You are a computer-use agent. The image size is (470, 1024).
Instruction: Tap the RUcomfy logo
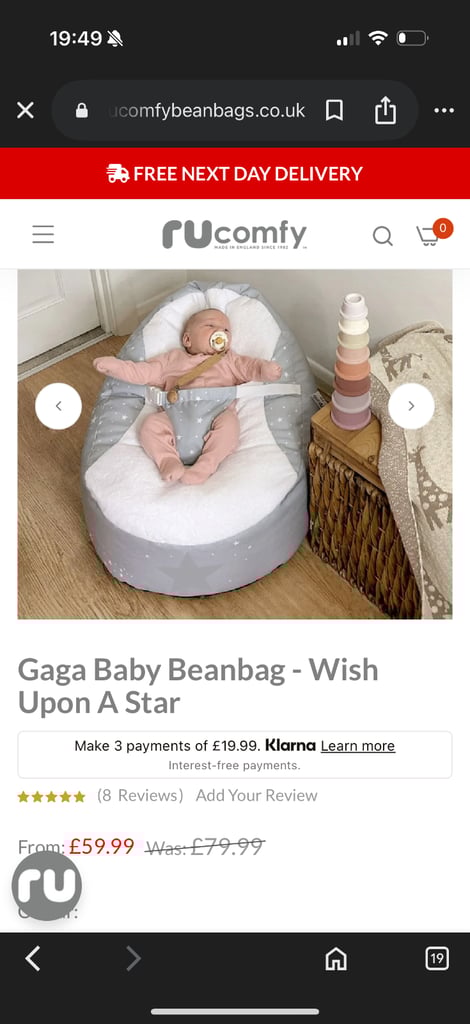tap(234, 234)
